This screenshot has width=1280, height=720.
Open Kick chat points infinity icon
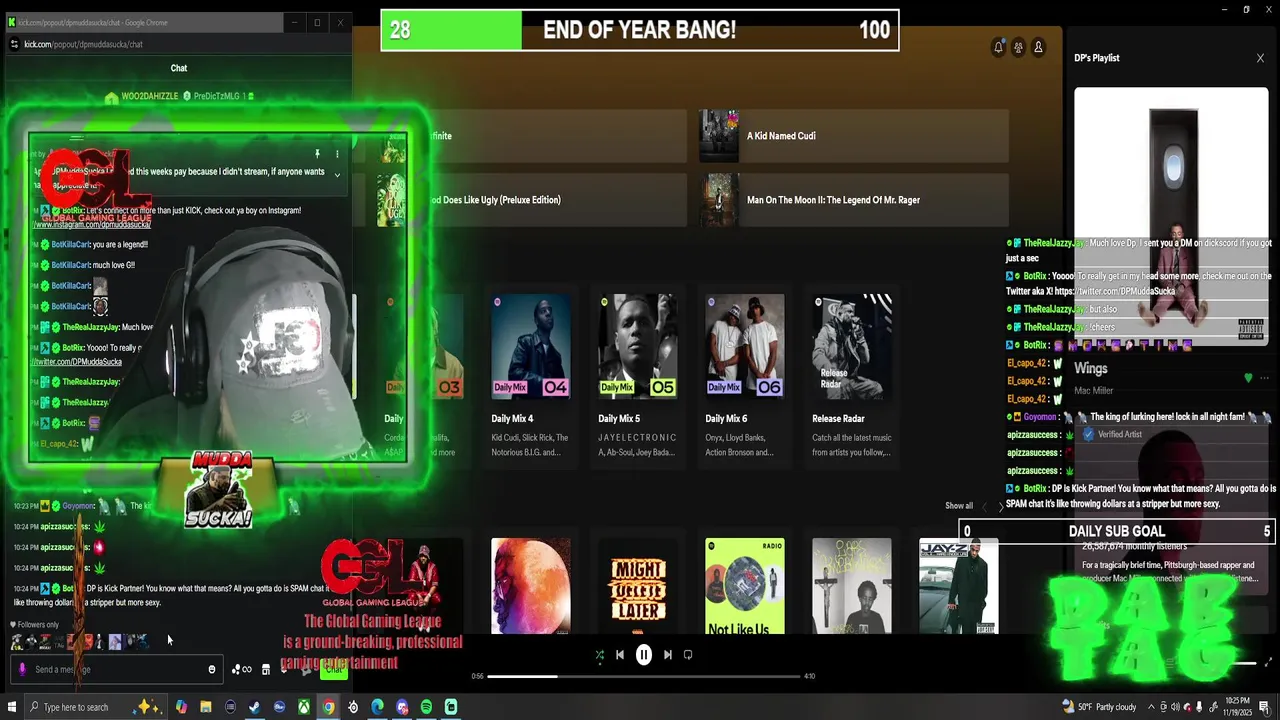click(x=242, y=669)
